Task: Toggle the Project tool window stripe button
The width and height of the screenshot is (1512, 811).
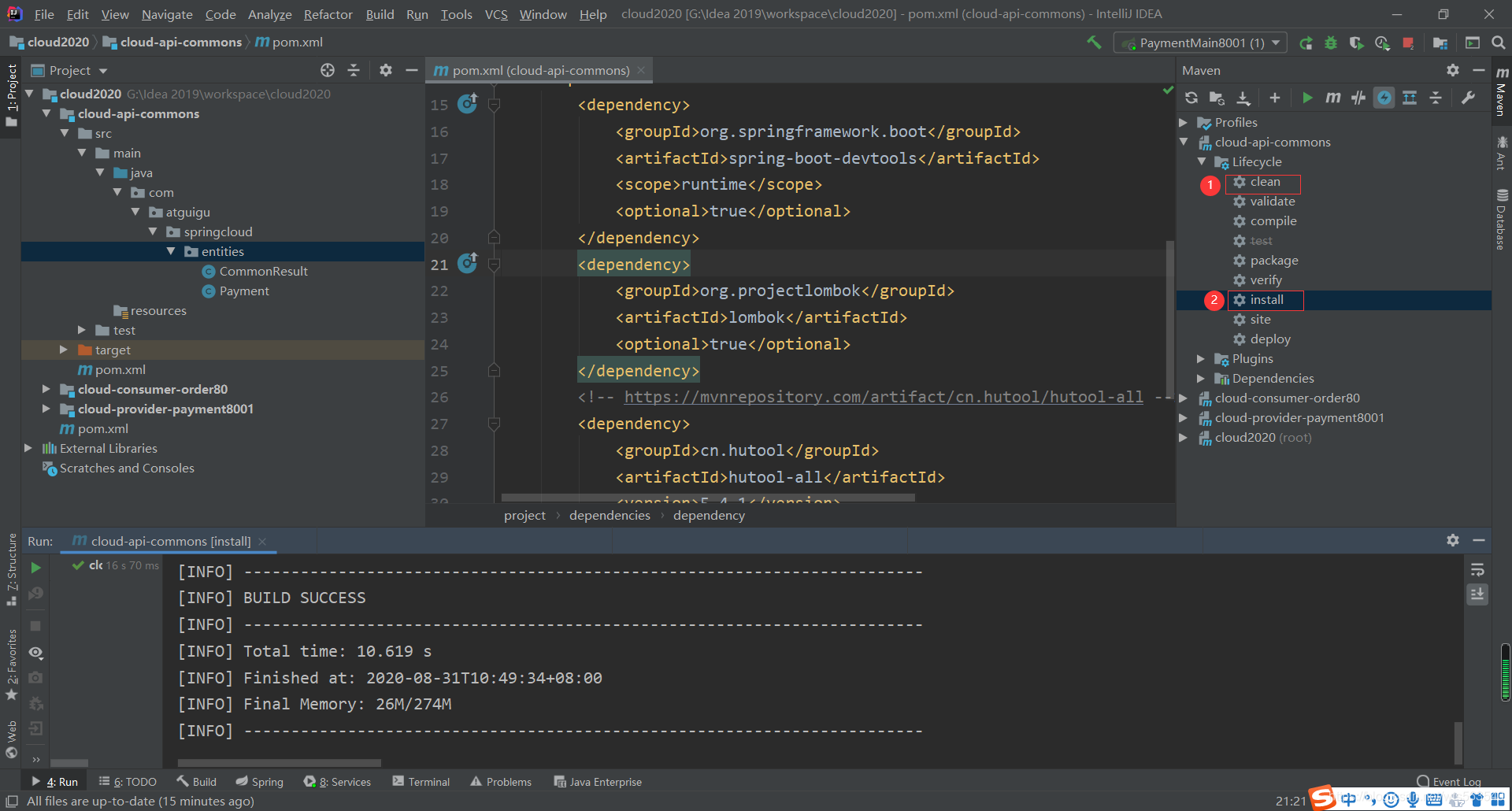Action: coord(11,95)
